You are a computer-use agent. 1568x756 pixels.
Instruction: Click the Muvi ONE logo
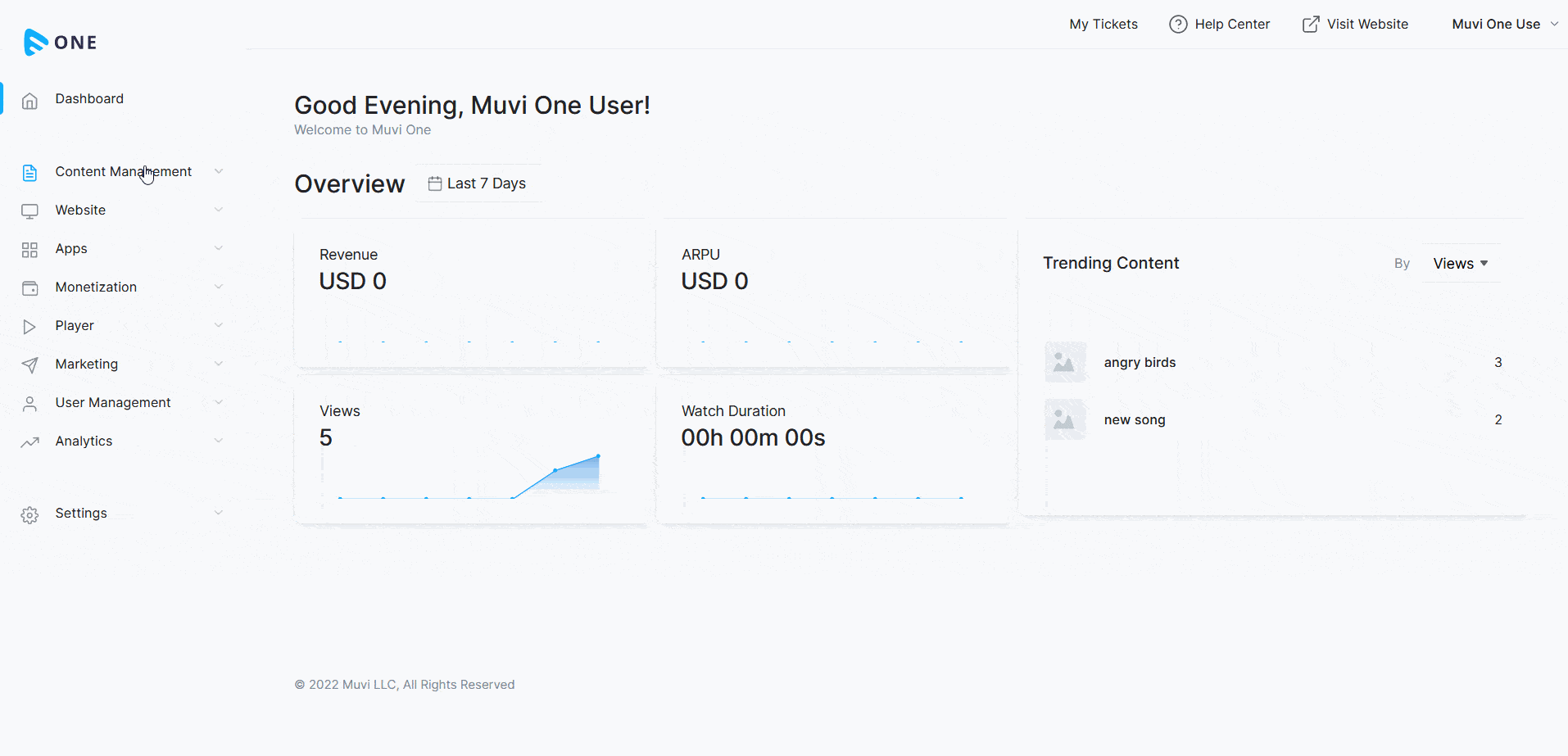61,42
